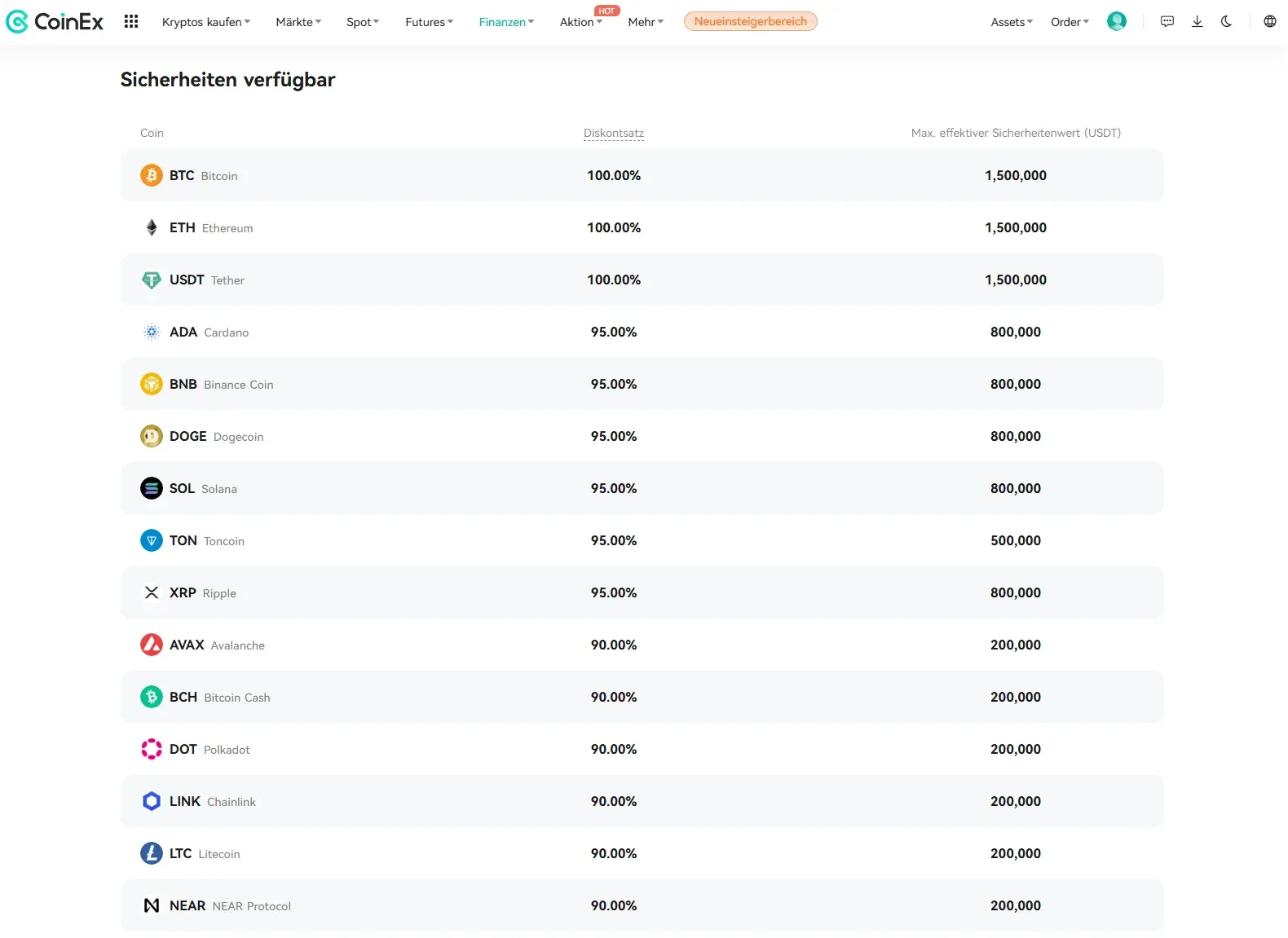Select USDT Tether label

207,280
